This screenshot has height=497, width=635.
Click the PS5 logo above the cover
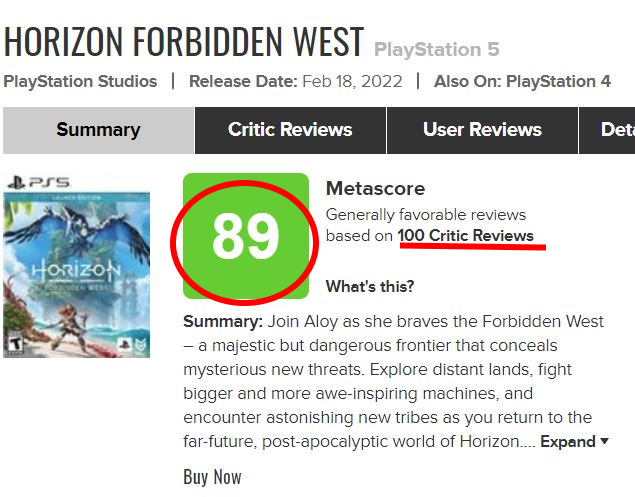point(38,183)
